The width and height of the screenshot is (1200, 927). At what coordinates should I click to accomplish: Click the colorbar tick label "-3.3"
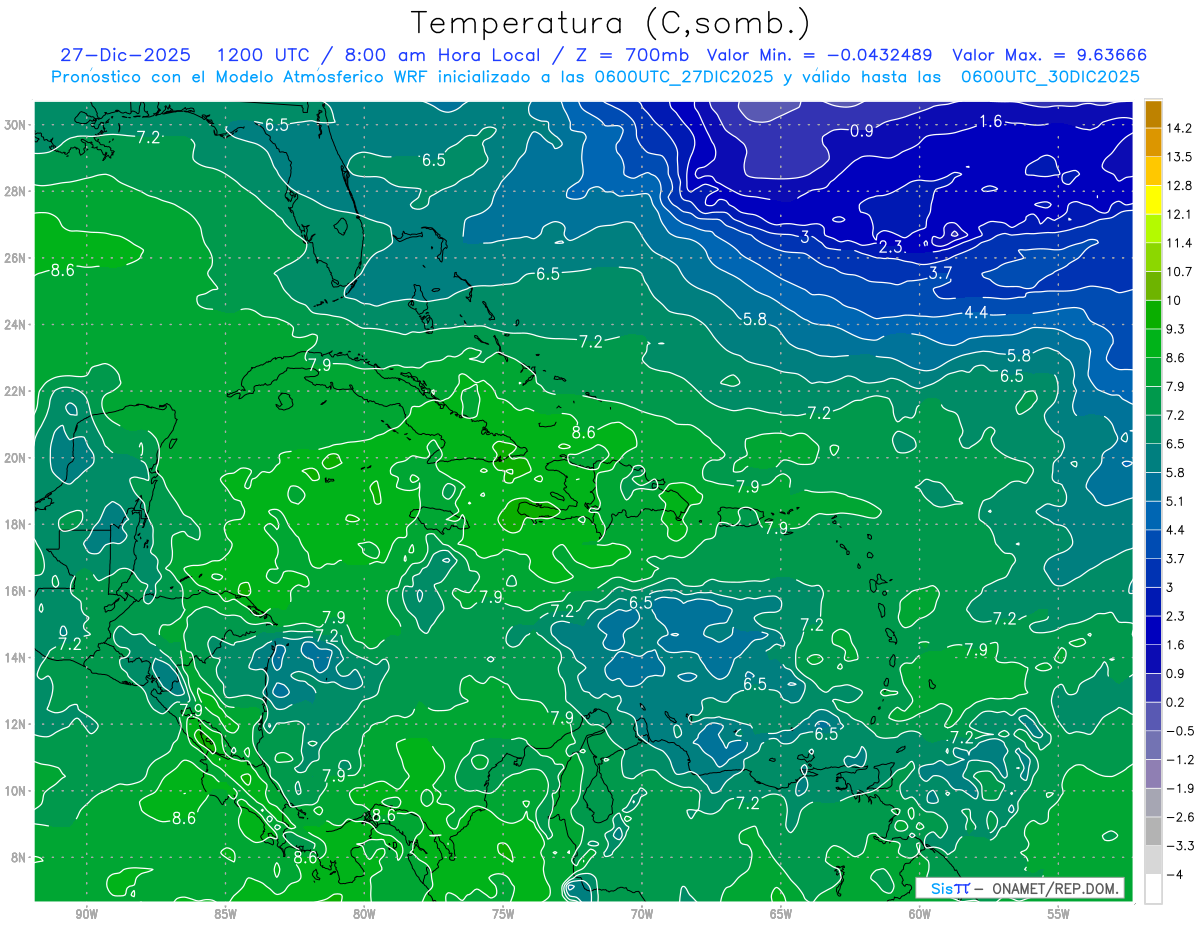[x=1179, y=846]
